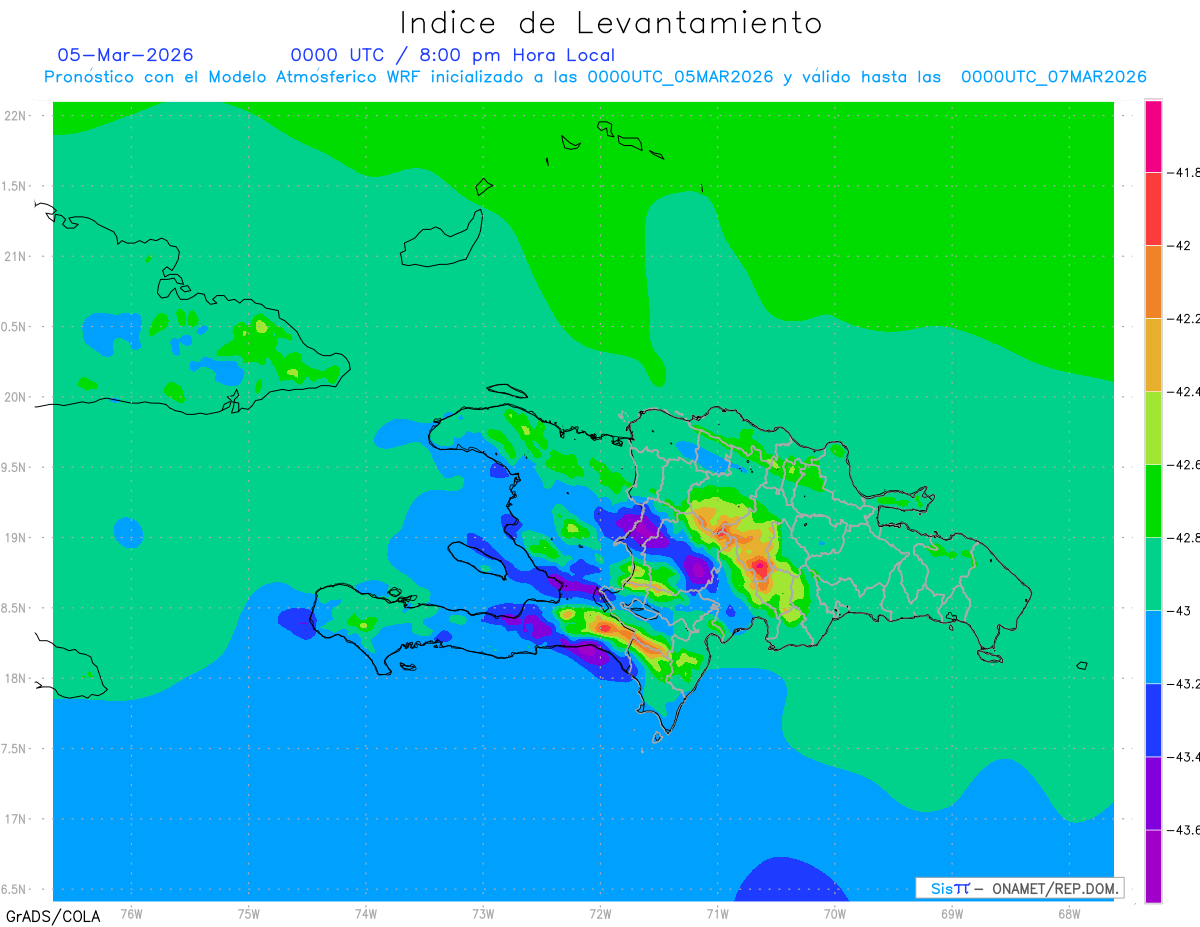Image resolution: width=1200 pixels, height=927 pixels.
Task: Click the '-43.2' legend value
Action: [1185, 684]
